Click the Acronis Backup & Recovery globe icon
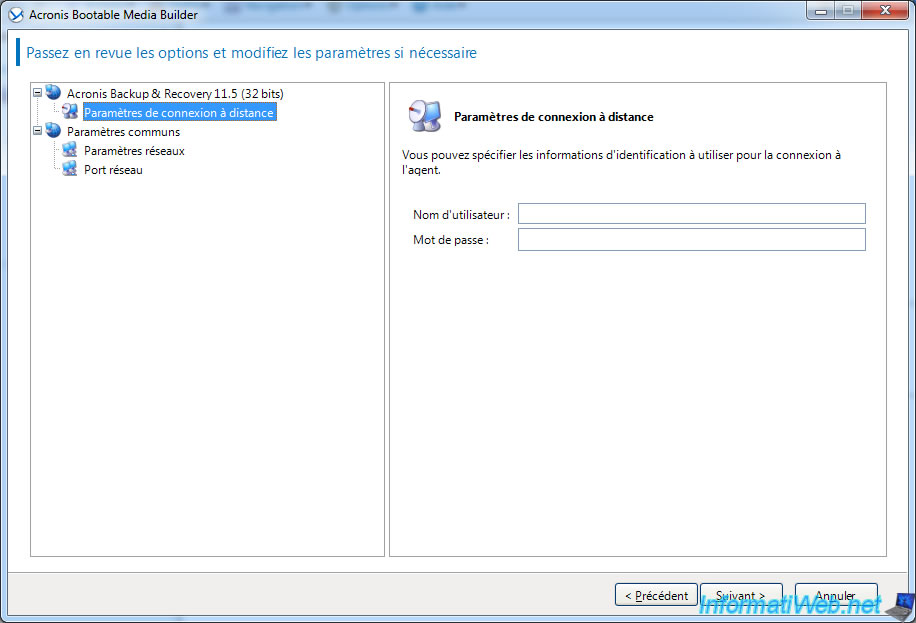Screen dimensions: 916x623 [x=53, y=92]
